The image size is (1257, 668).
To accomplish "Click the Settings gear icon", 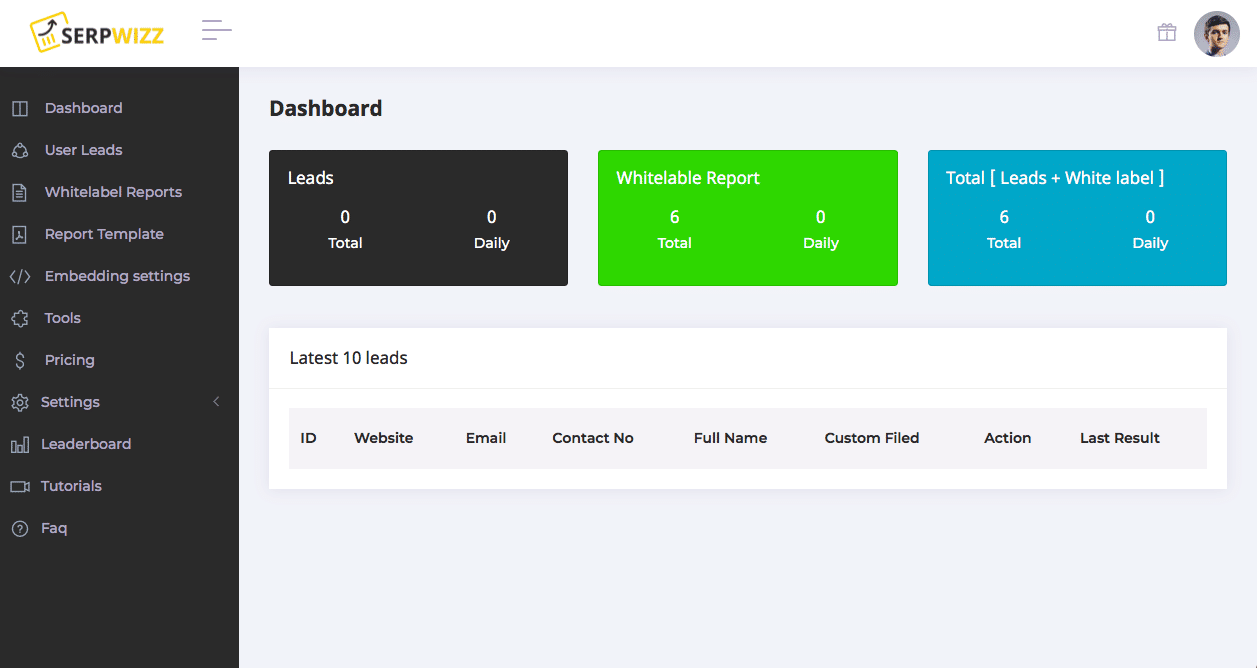I will coord(20,402).
